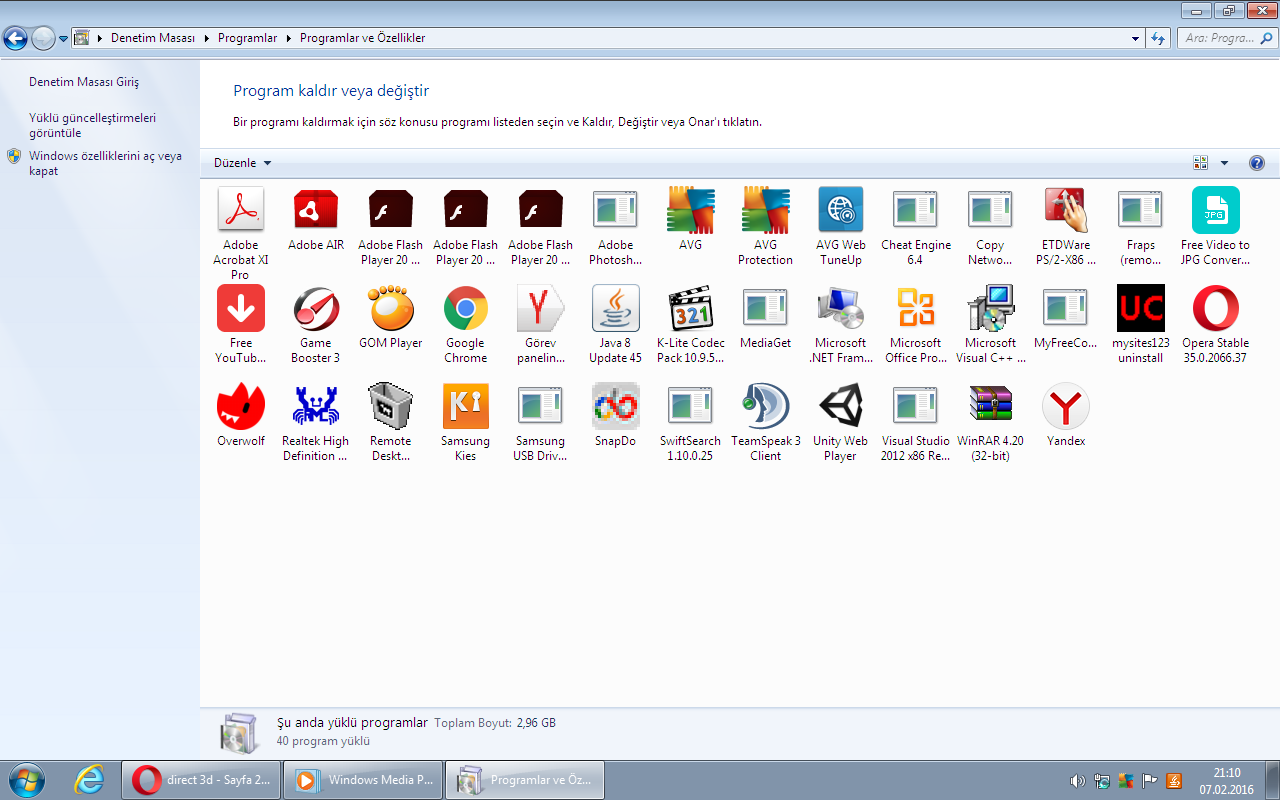1280x800 pixels.
Task: Open Windows özelliklerini aç veya kapat link
Action: [105, 163]
